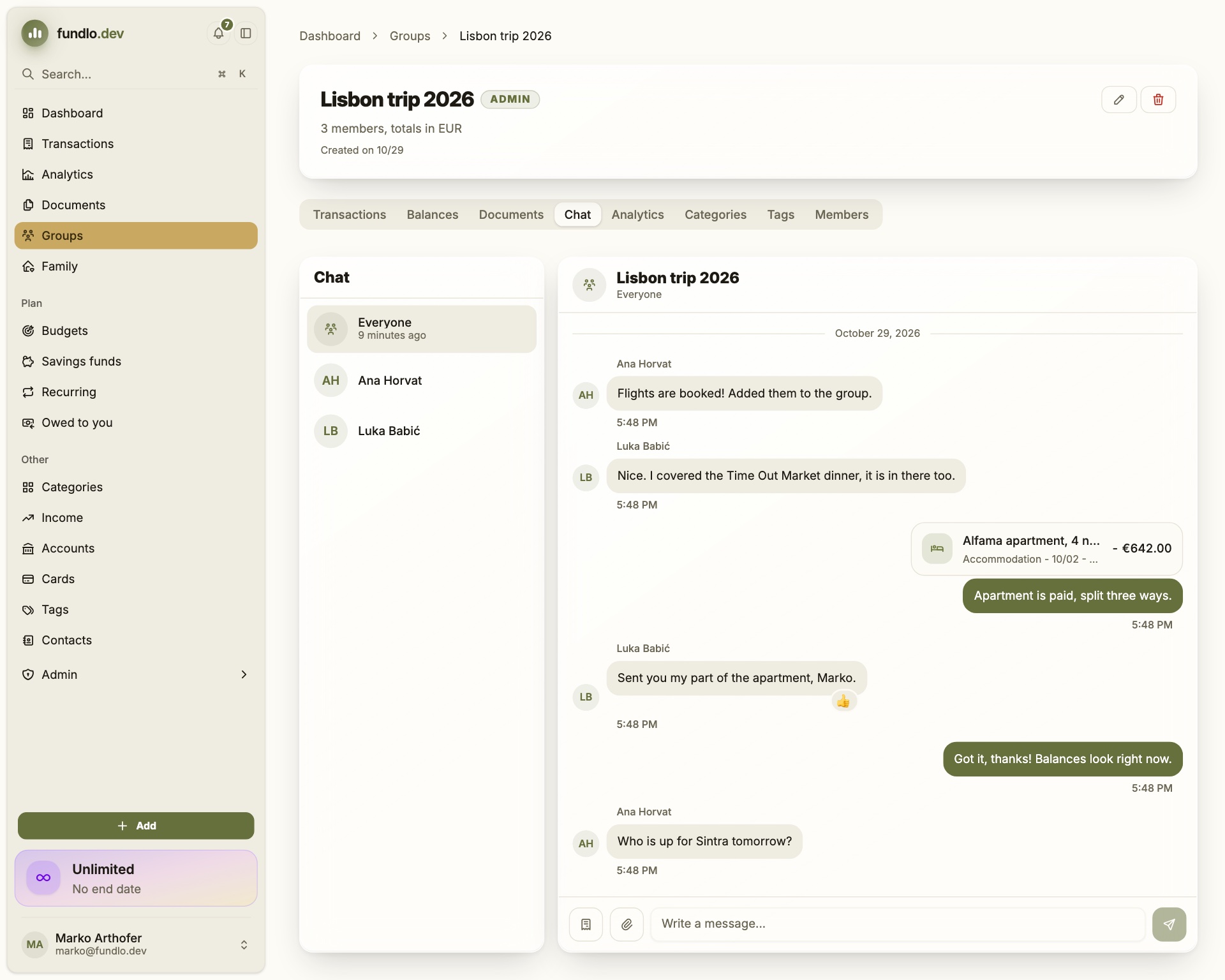Image resolution: width=1225 pixels, height=980 pixels.
Task: Open the Family section
Action: tap(136, 266)
